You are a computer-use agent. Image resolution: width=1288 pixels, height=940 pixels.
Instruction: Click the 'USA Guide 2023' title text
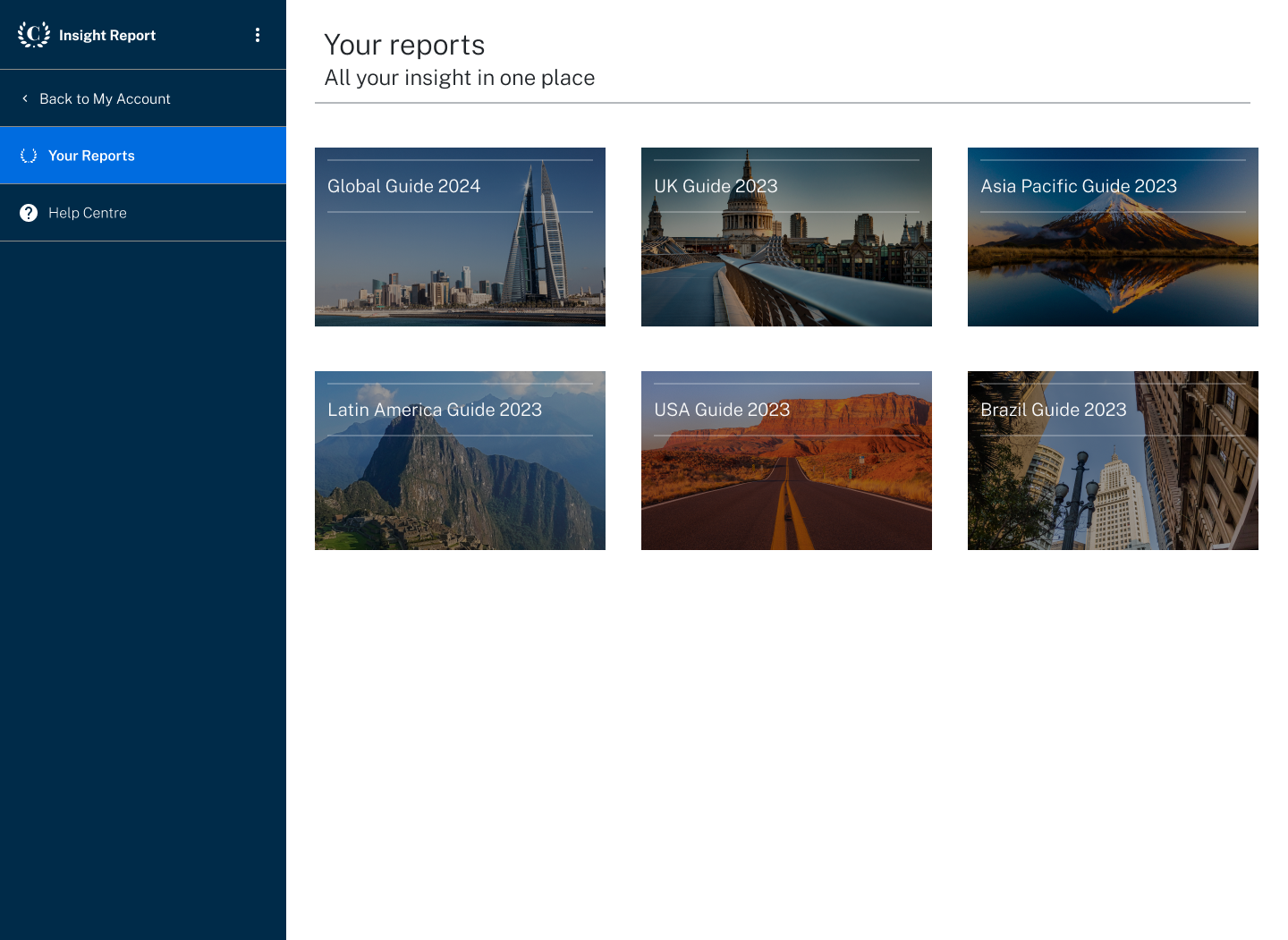[x=722, y=410]
